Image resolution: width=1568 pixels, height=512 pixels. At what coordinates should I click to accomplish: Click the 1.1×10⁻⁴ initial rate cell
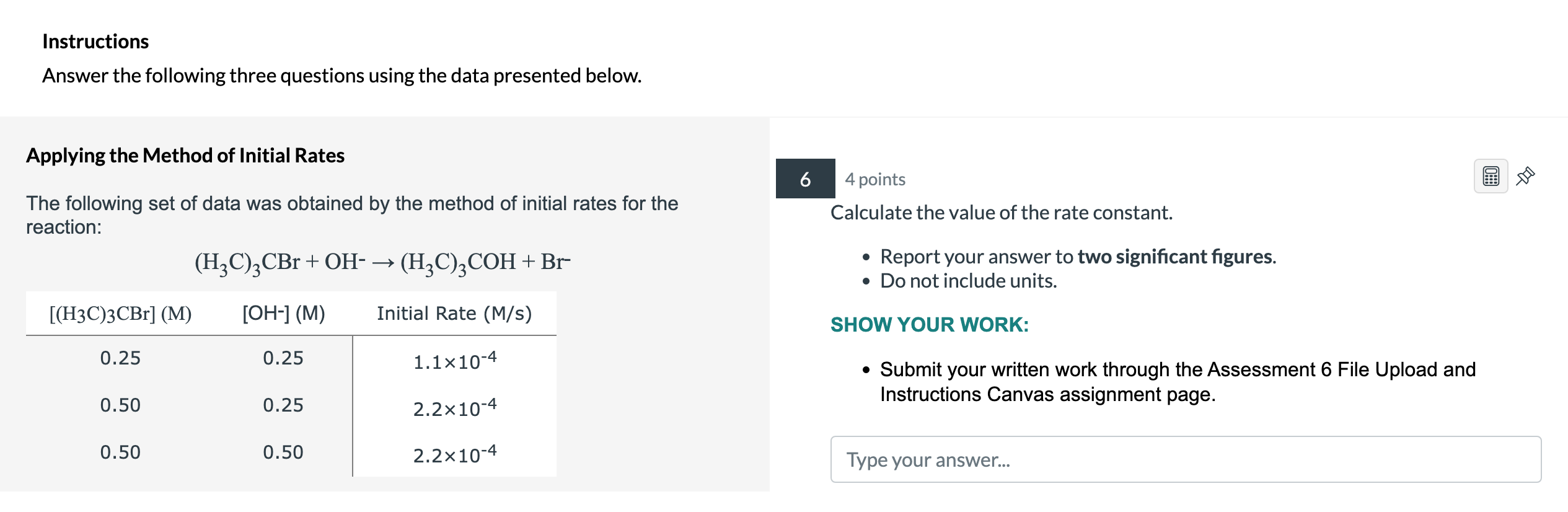coord(454,361)
